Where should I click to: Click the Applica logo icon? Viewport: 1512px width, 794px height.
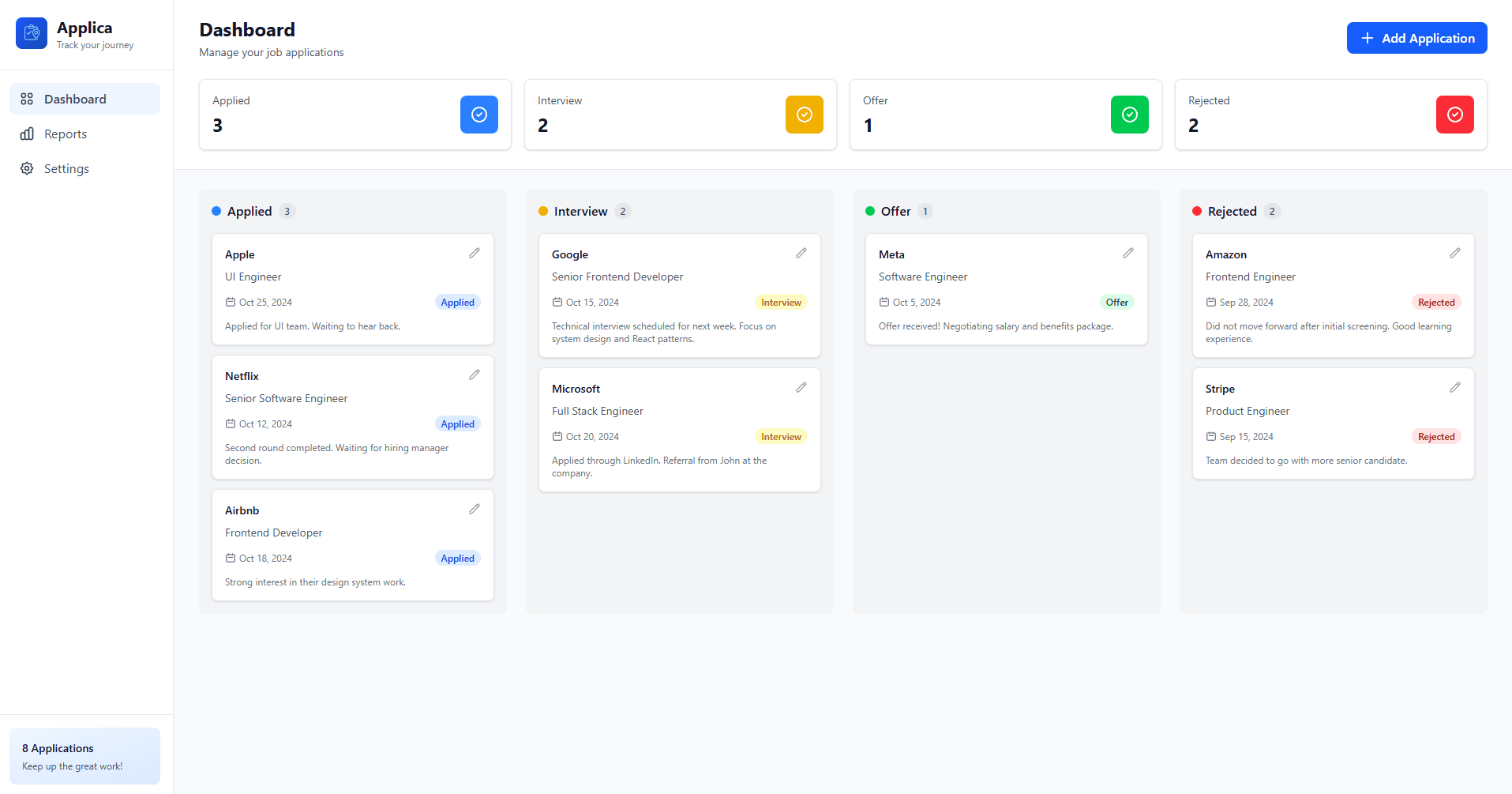[32, 33]
